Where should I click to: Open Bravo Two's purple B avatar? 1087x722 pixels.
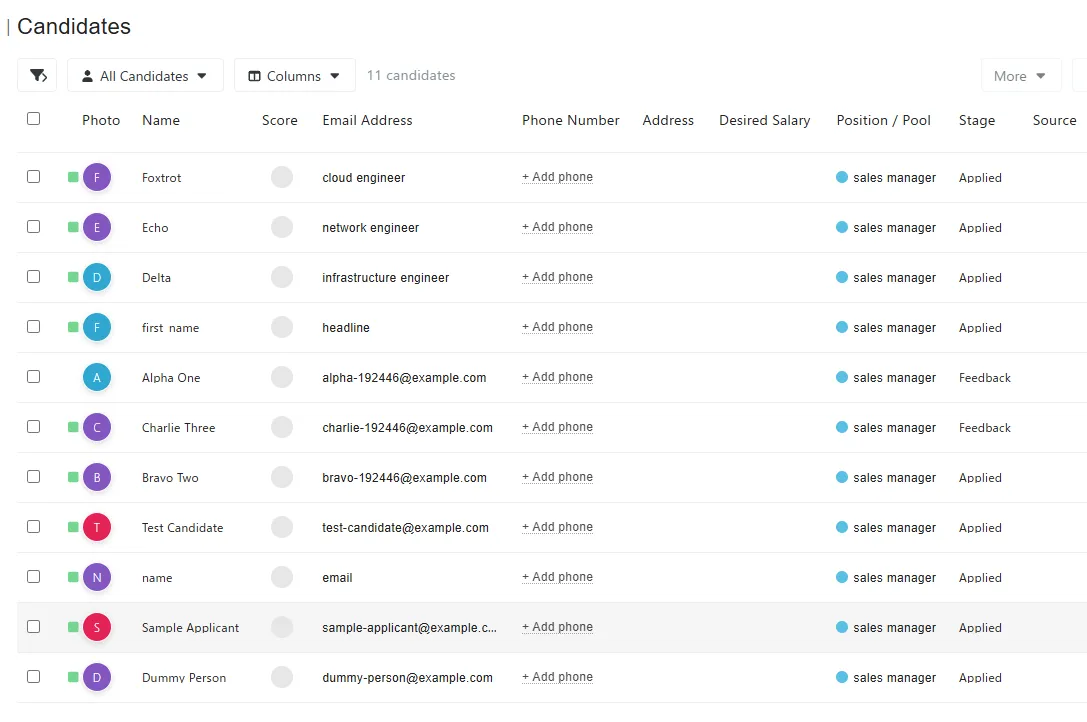(x=97, y=477)
